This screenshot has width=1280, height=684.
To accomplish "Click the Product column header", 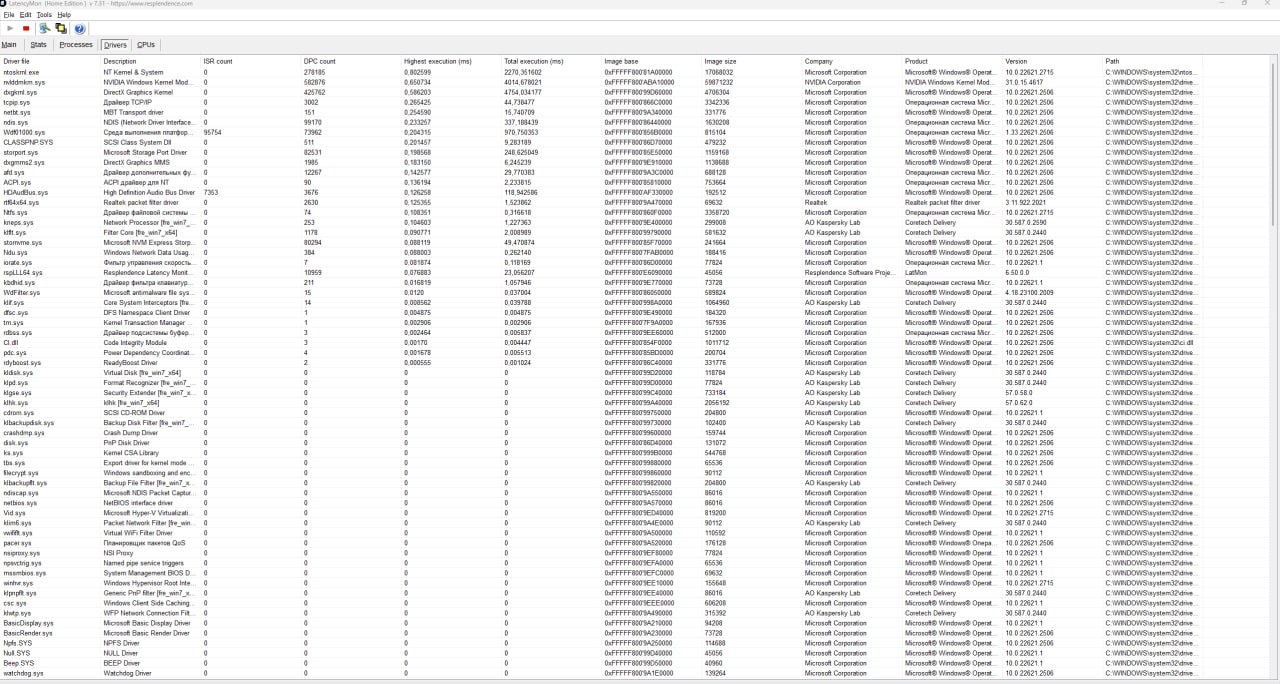I will 953,61.
